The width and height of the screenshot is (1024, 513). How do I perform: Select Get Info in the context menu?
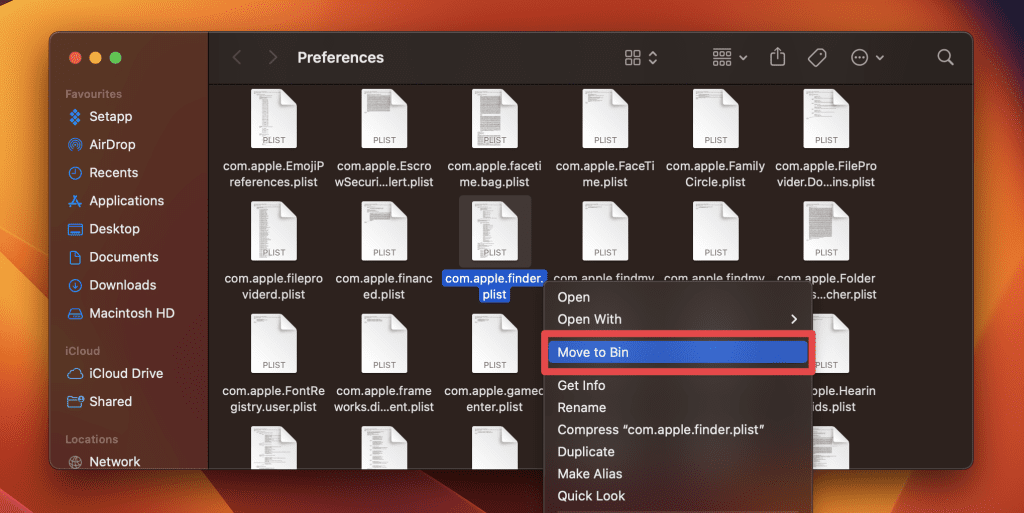click(677, 386)
